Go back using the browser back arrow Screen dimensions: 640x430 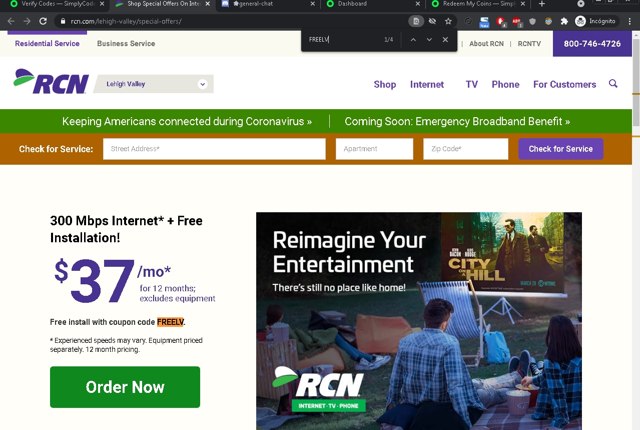point(11,21)
